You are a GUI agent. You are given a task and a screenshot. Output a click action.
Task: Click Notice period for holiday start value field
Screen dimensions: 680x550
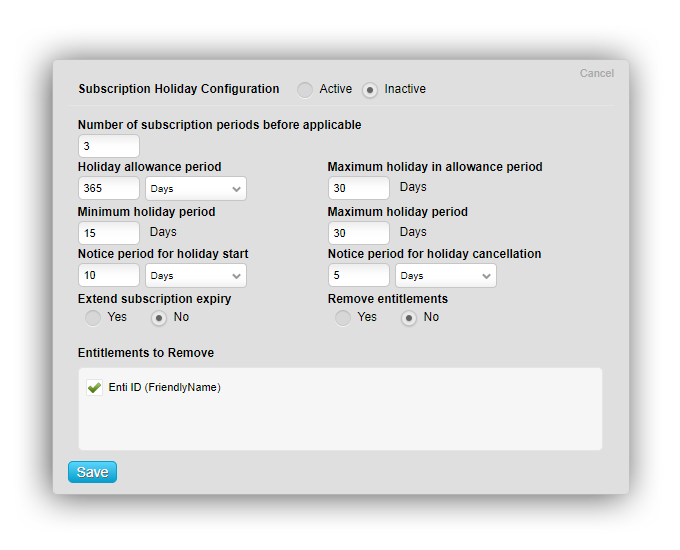coord(108,276)
